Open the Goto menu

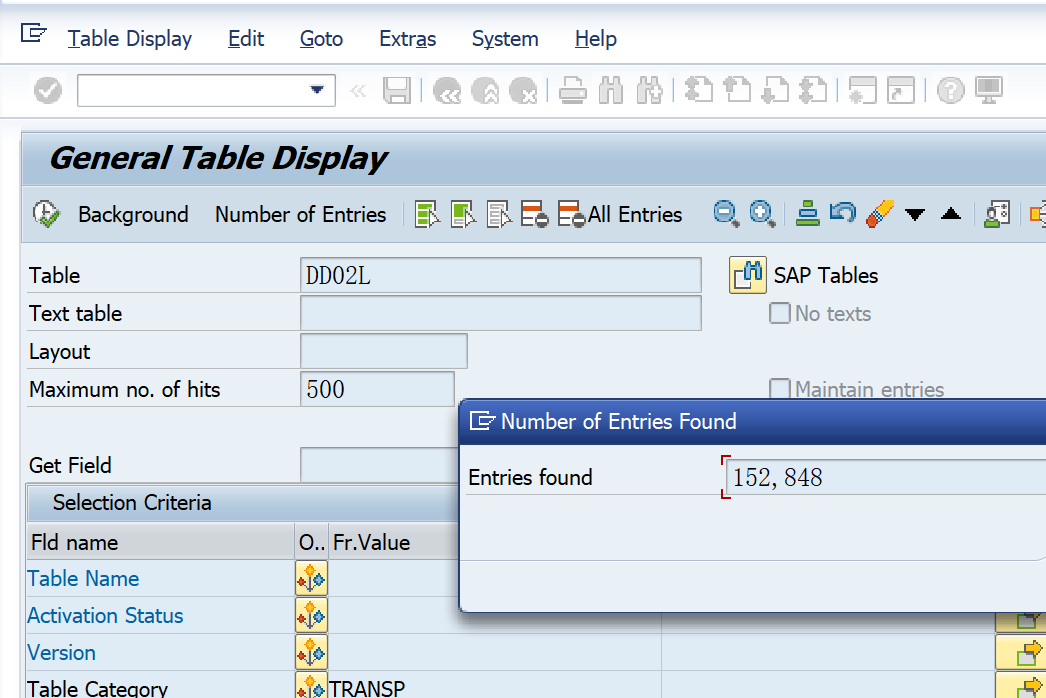321,39
